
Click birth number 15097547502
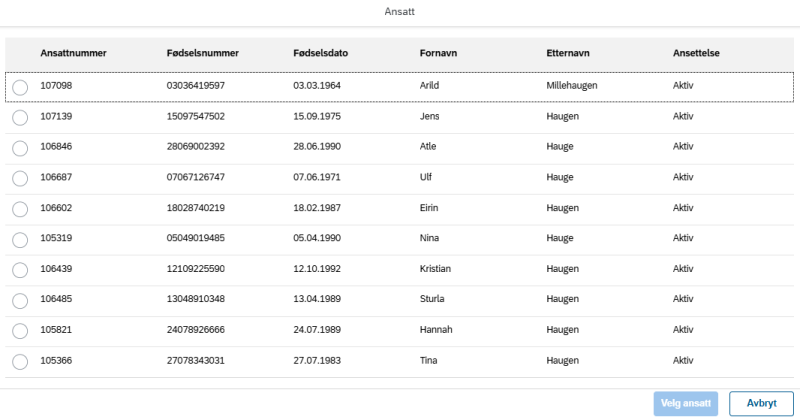pyautogui.click(x=195, y=116)
